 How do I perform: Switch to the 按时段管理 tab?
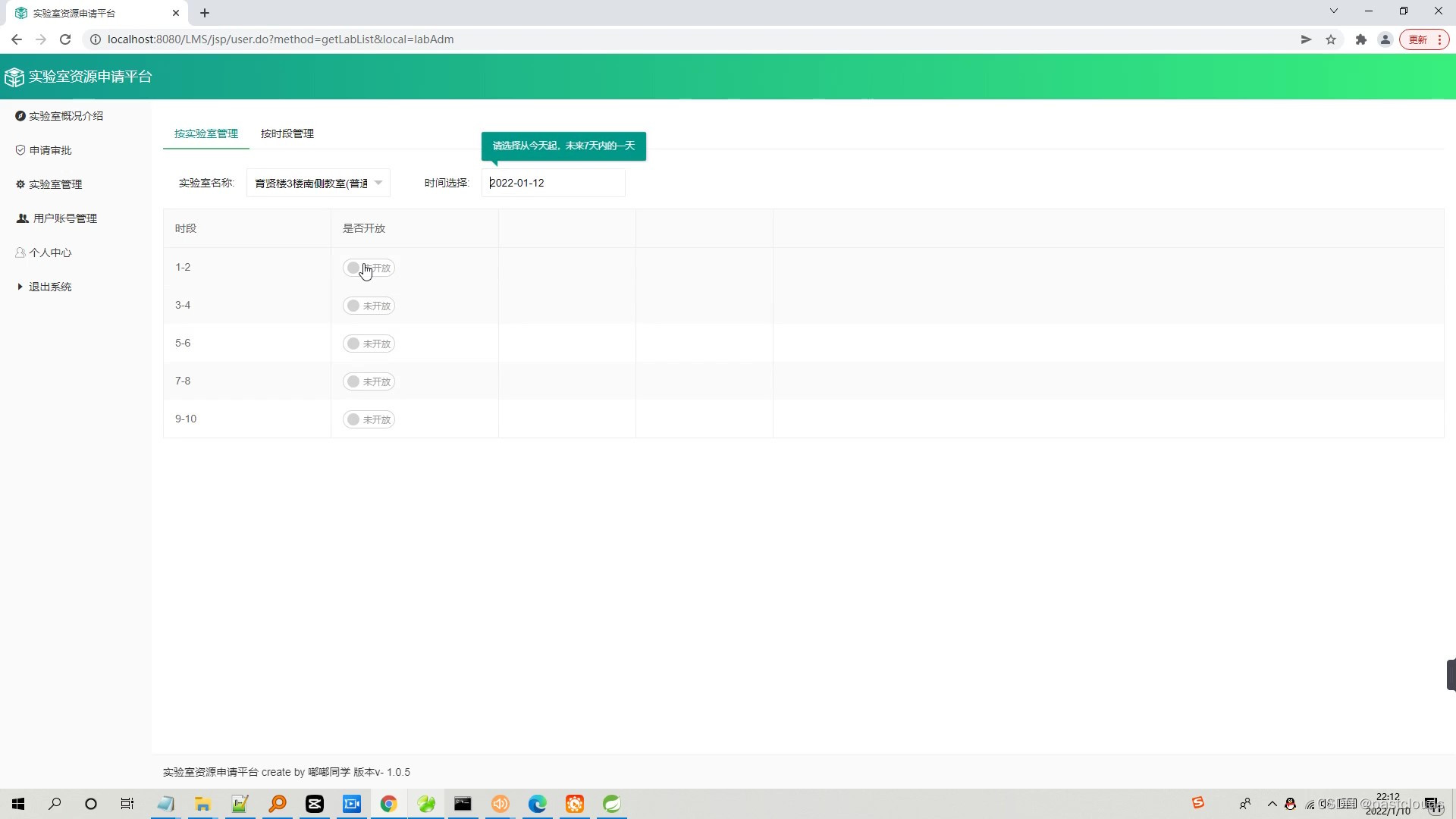click(287, 133)
